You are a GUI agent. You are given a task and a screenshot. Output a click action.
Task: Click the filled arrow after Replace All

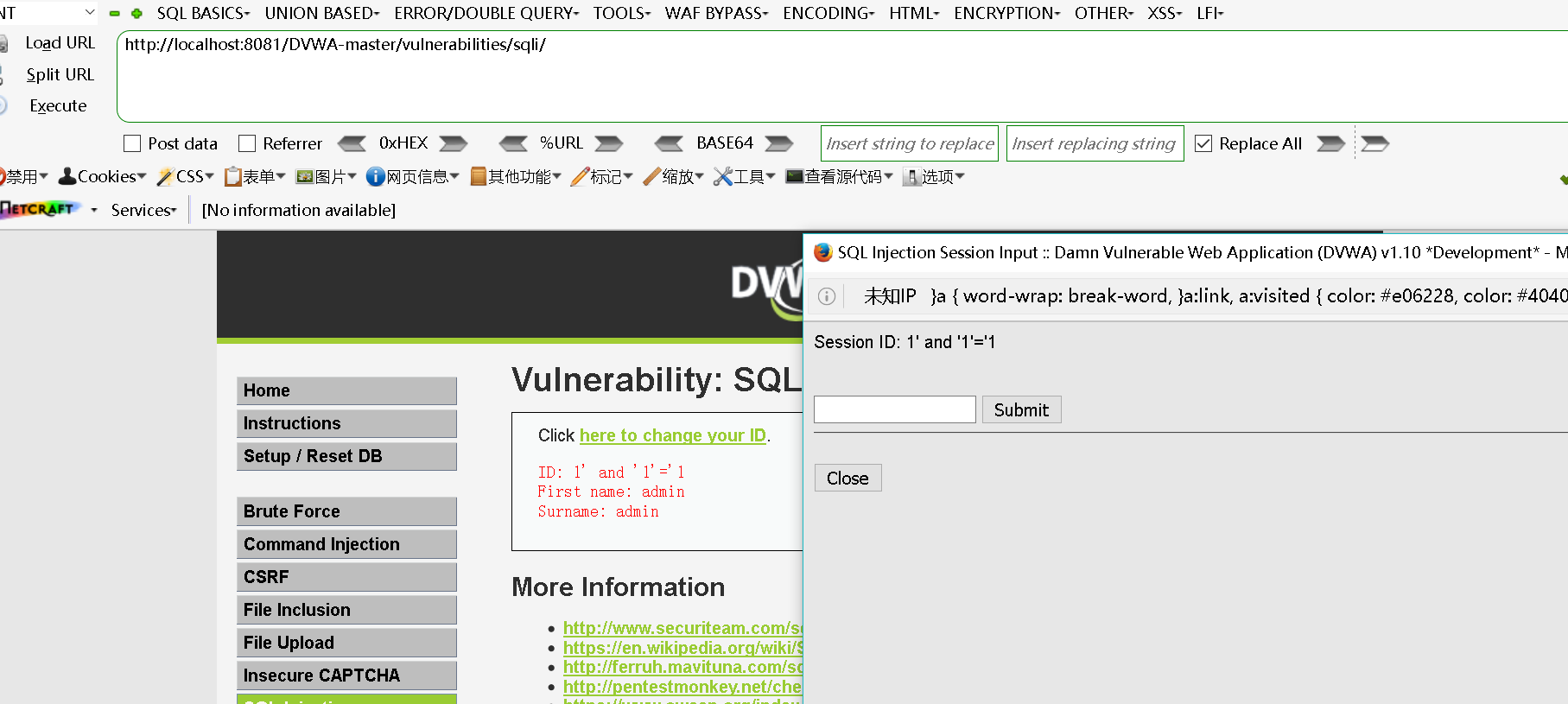[1330, 143]
